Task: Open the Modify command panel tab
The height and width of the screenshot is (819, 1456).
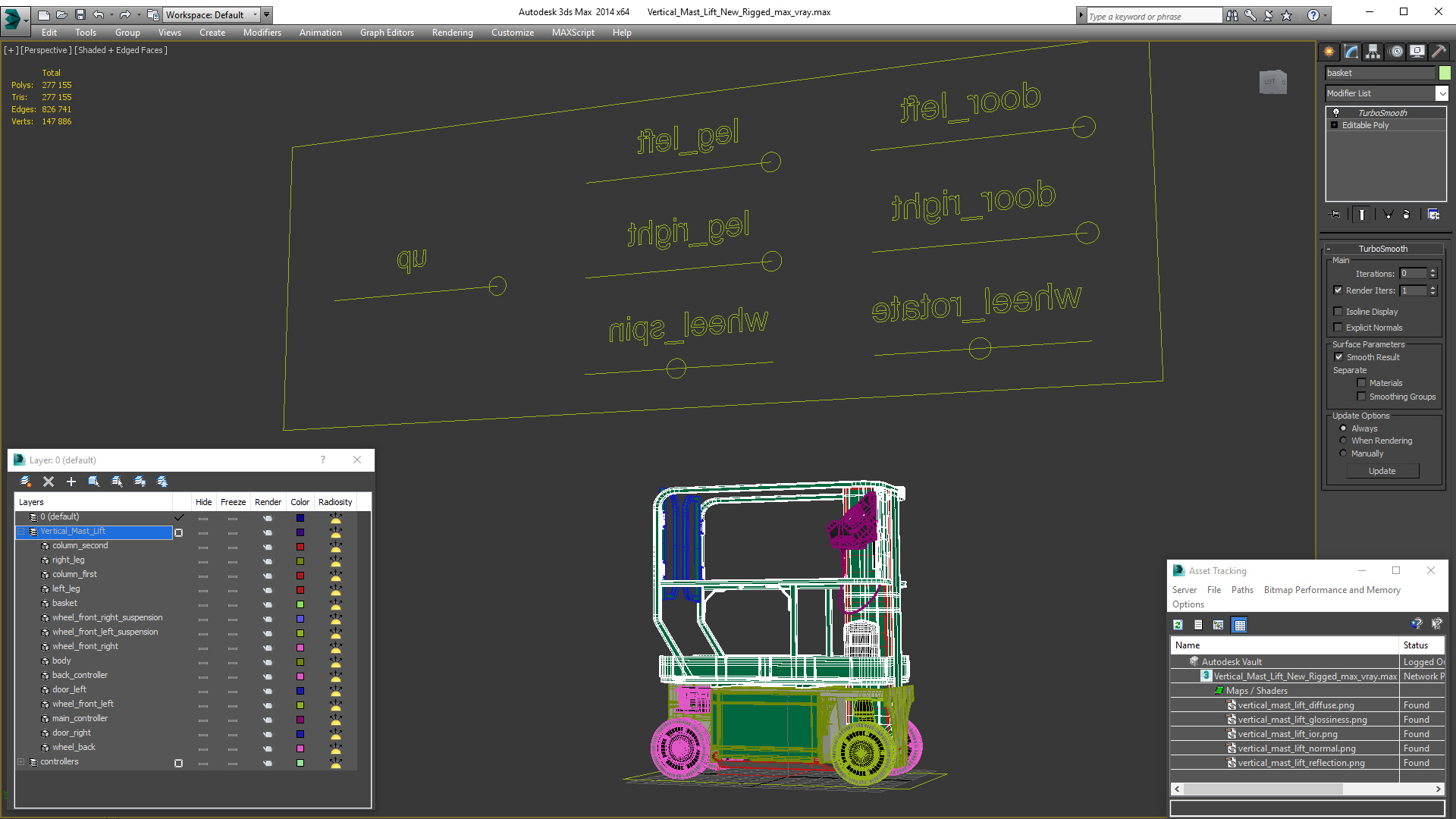Action: pos(1351,52)
